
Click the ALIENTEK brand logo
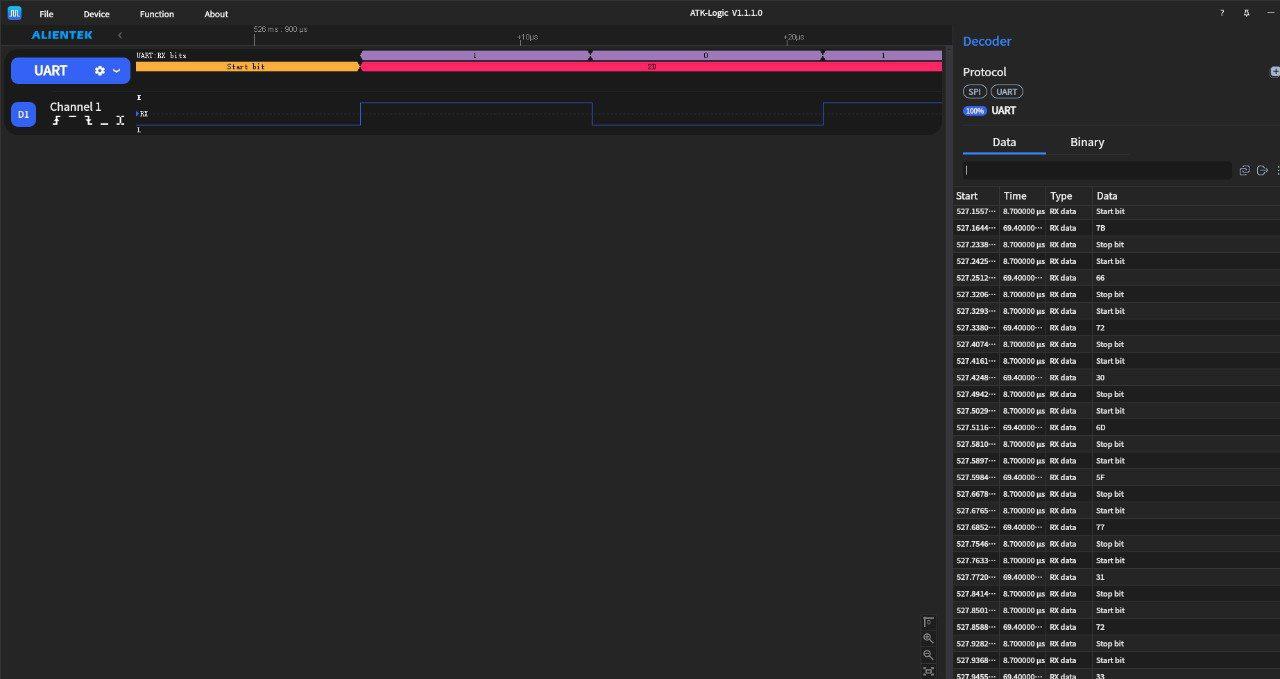(x=62, y=35)
